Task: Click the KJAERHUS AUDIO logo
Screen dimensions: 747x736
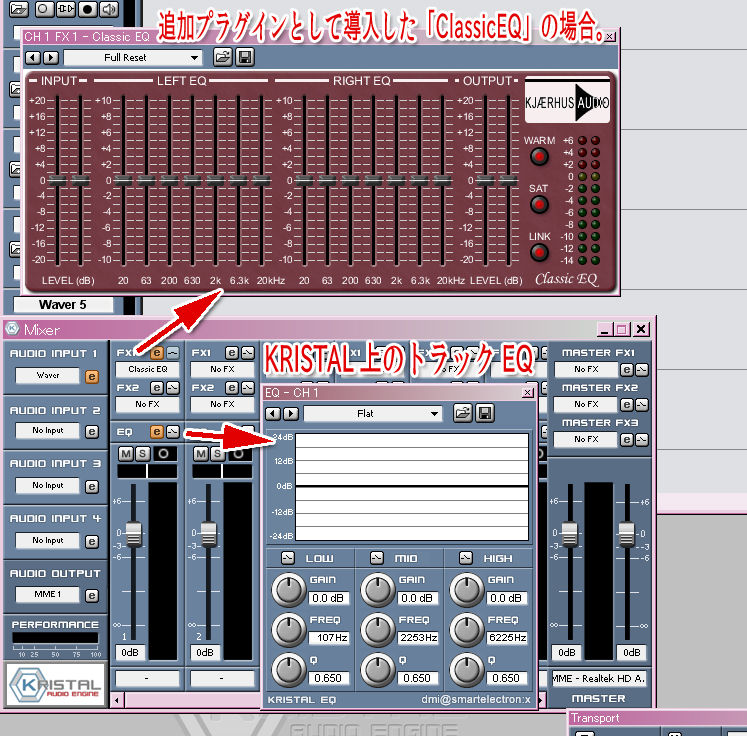Action: [567, 102]
